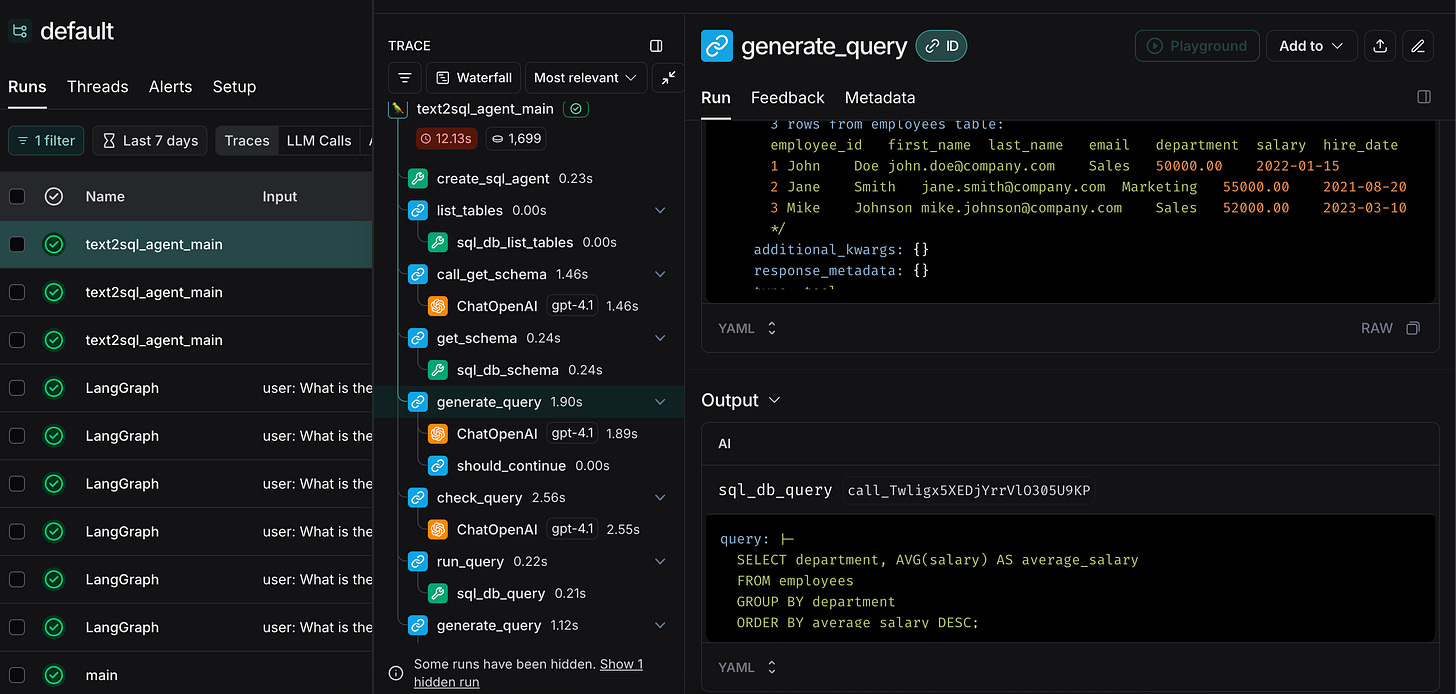Tick the checkbox for the main run row
This screenshot has height=694, width=1456.
pos(17,675)
